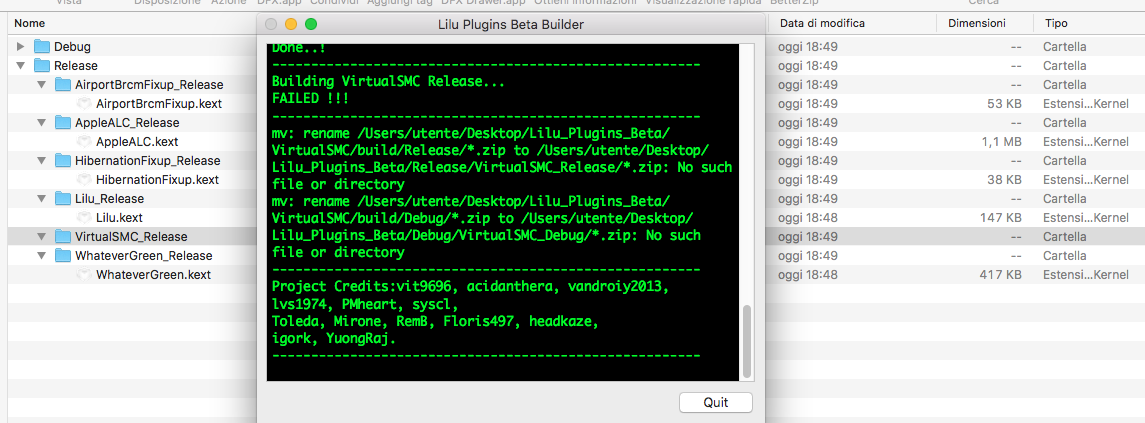The width and height of the screenshot is (1145, 423).
Task: Click the Building VirtualSMC Release log line
Action: pos(388,82)
